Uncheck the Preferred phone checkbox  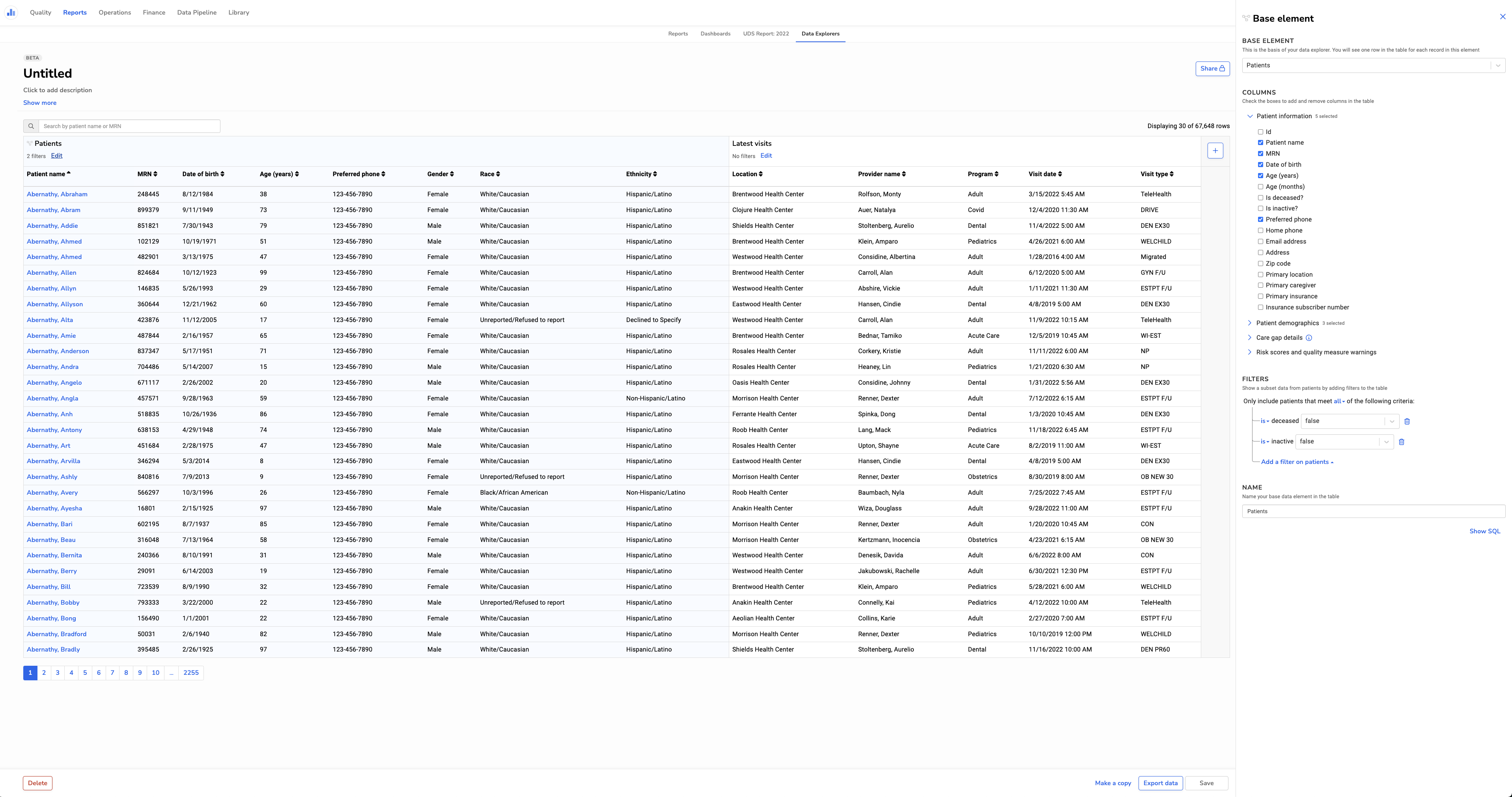pos(1260,219)
